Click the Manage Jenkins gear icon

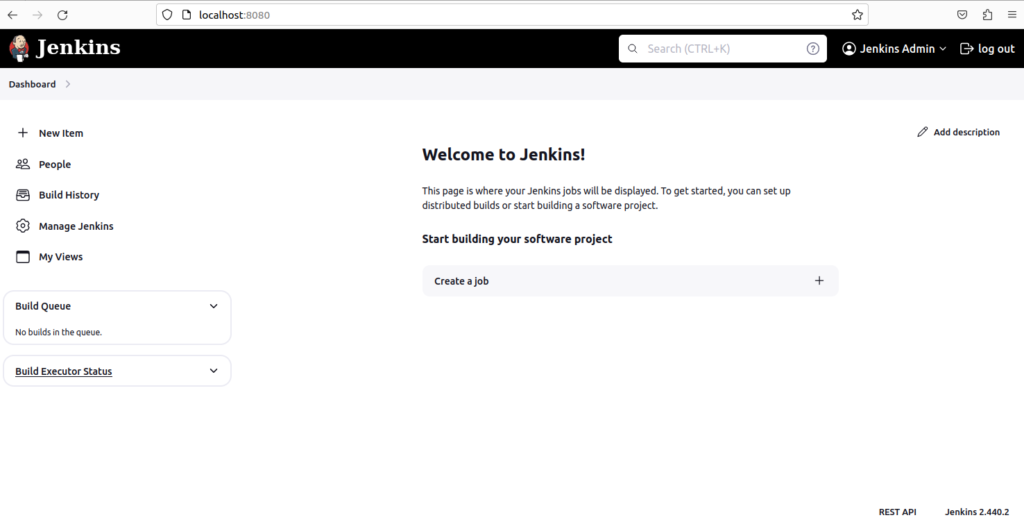pyautogui.click(x=23, y=226)
